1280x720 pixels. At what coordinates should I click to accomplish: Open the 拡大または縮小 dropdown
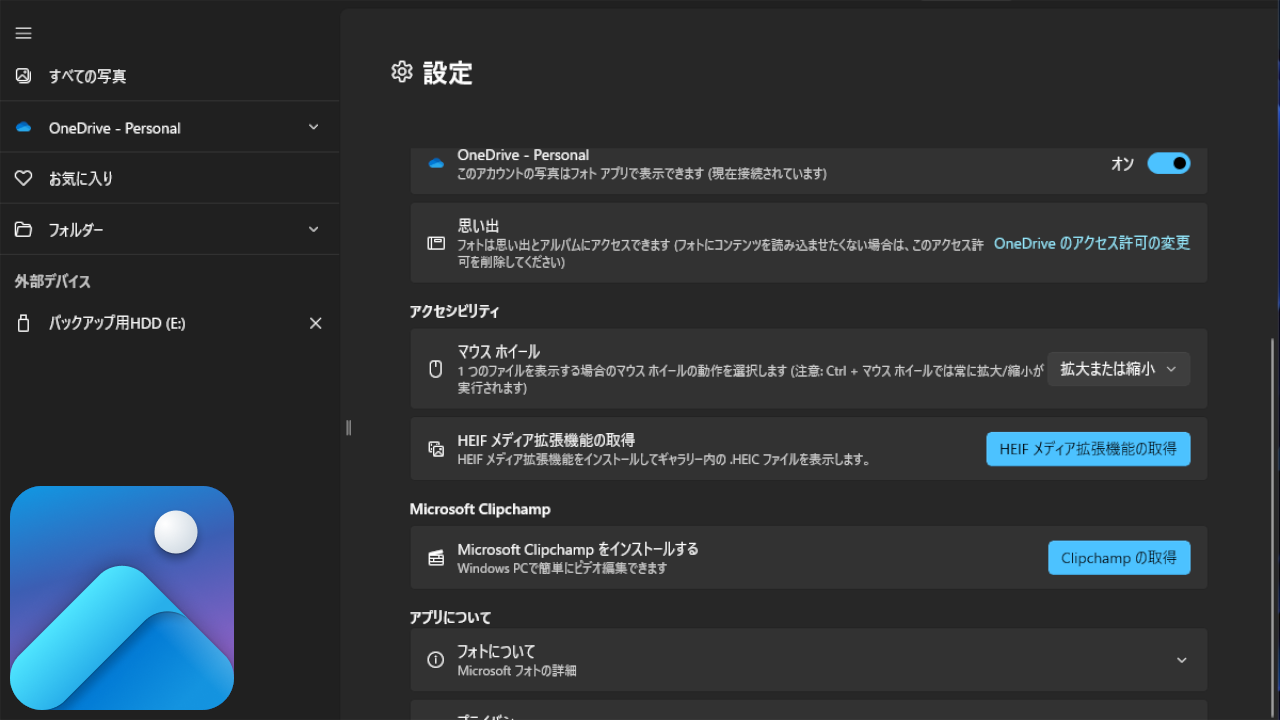pyautogui.click(x=1119, y=369)
